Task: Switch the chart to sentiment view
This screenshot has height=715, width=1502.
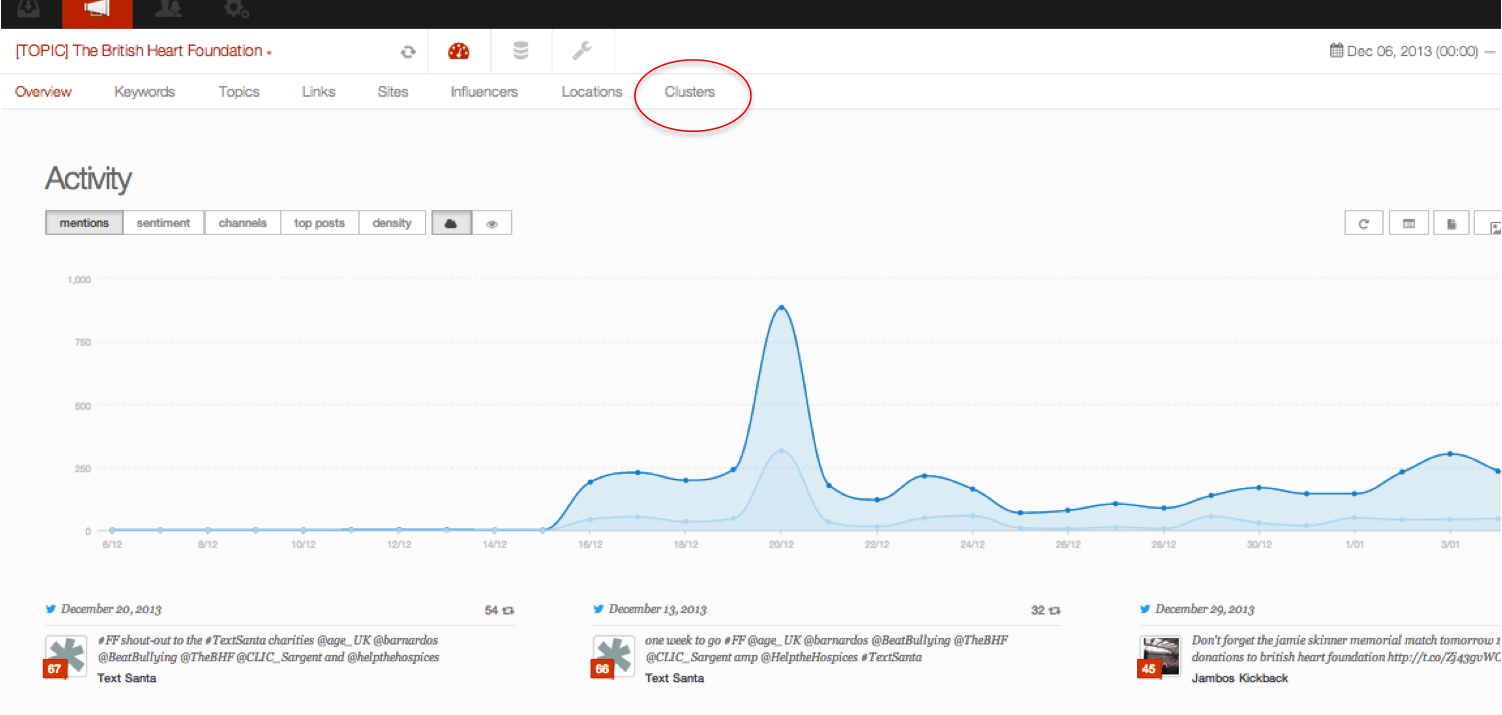Action: click(x=163, y=223)
